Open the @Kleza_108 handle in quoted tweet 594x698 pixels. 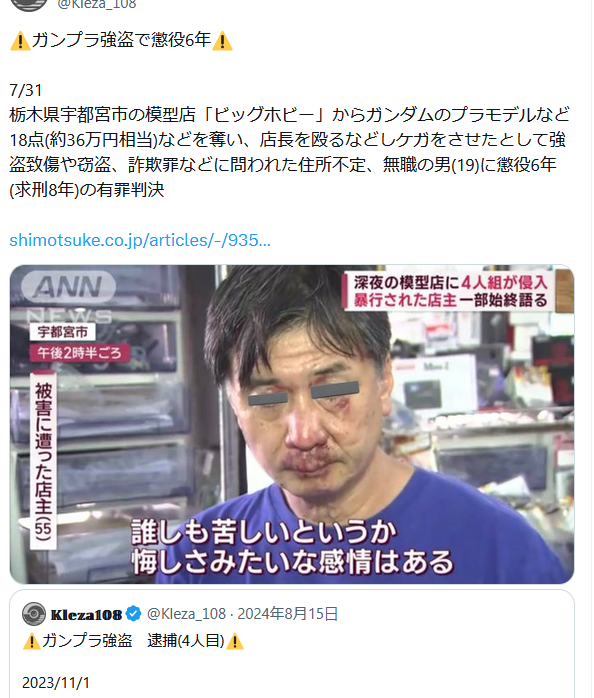coord(186,614)
